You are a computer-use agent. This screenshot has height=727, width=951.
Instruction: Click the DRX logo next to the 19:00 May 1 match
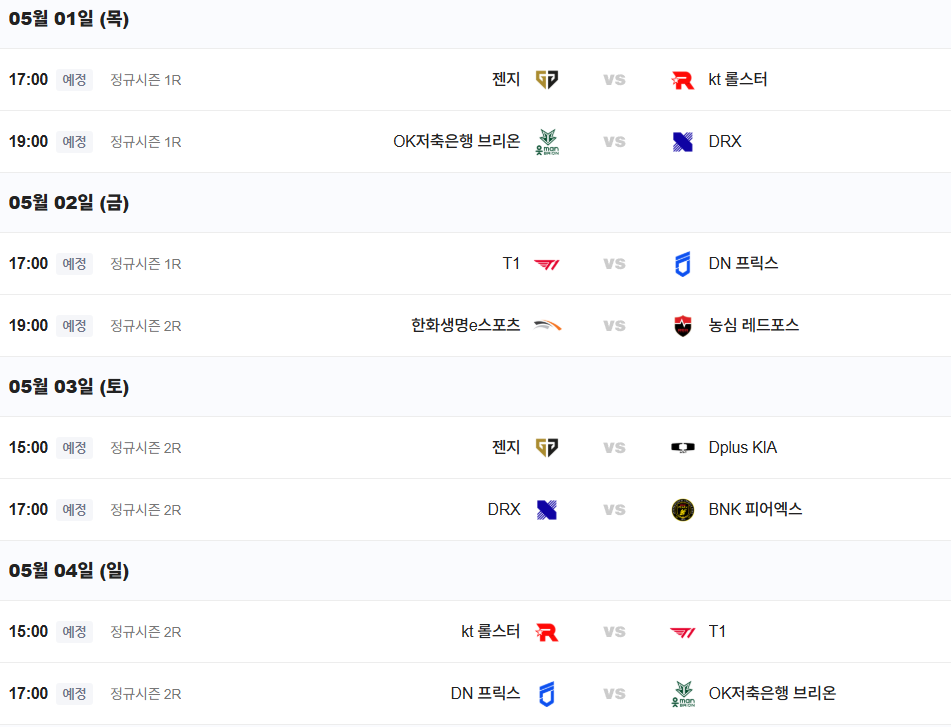(683, 142)
